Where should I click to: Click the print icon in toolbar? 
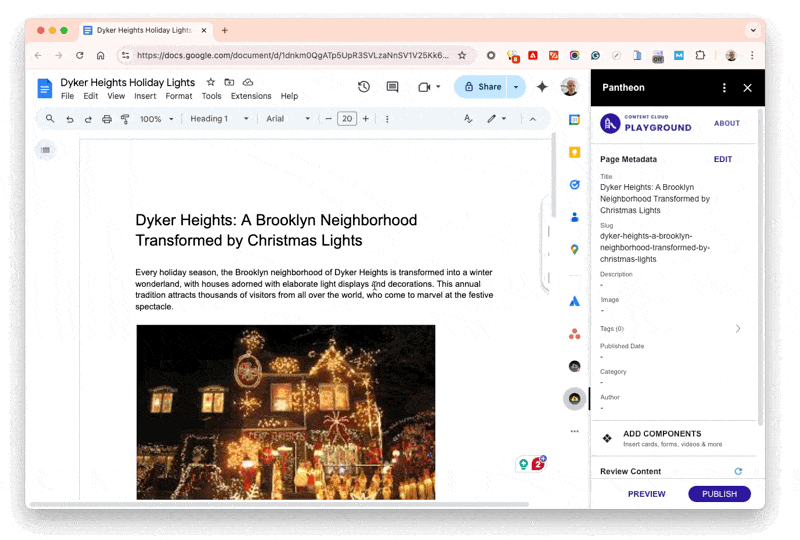tap(107, 119)
